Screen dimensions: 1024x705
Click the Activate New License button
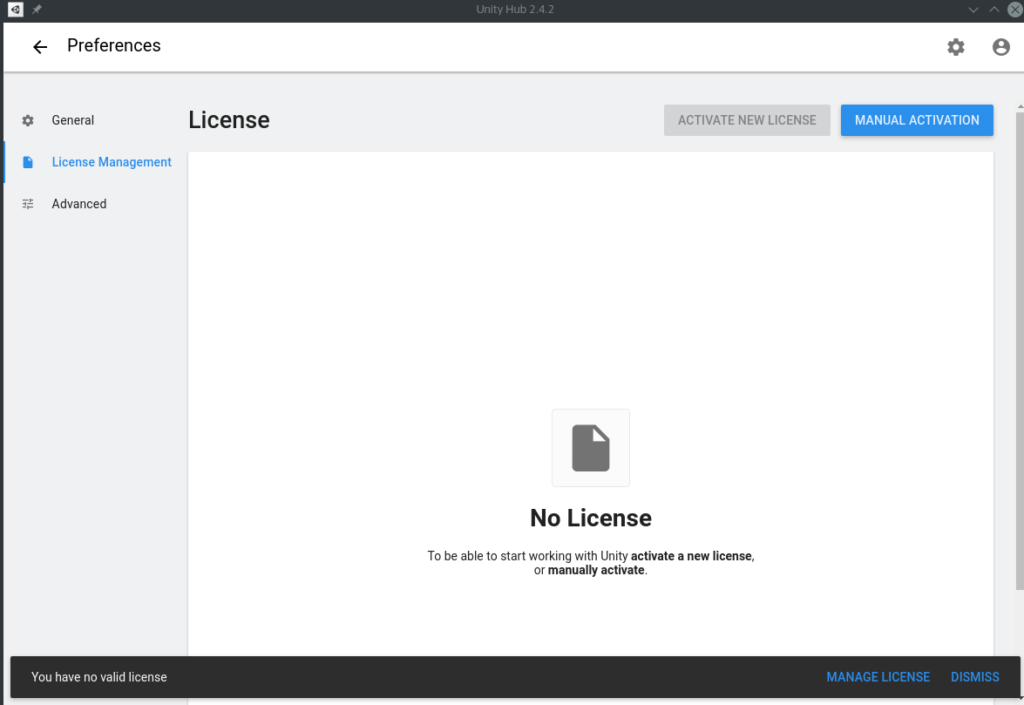[x=746, y=120]
